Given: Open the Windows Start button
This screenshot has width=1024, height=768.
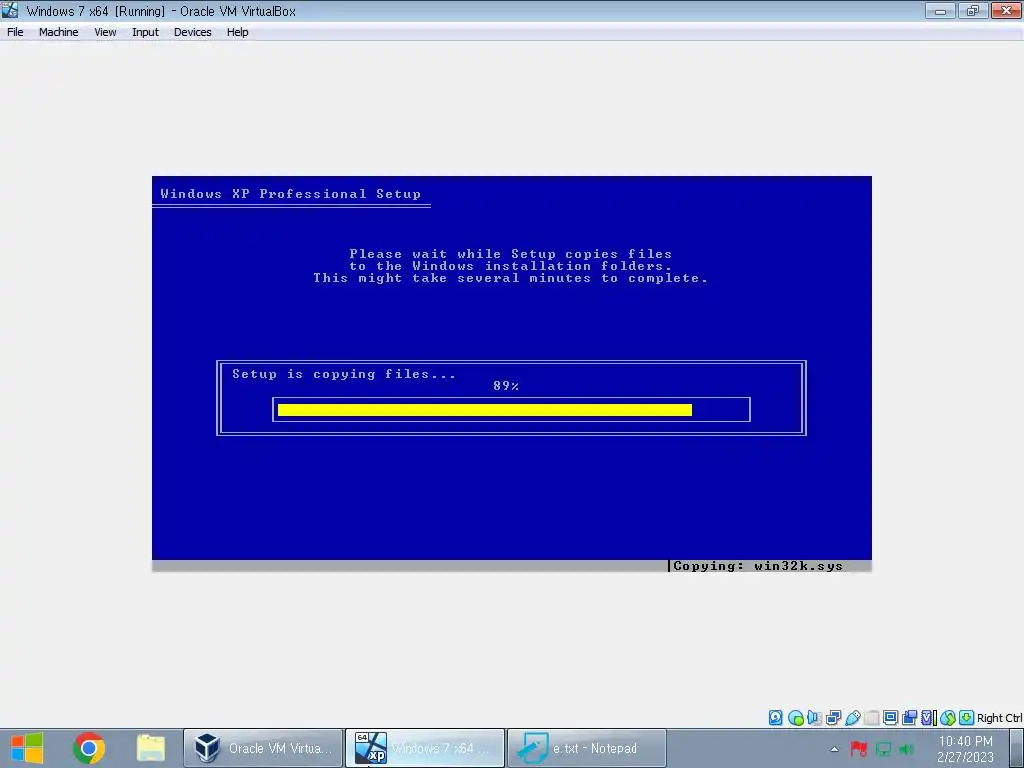Looking at the screenshot, I should 27,748.
